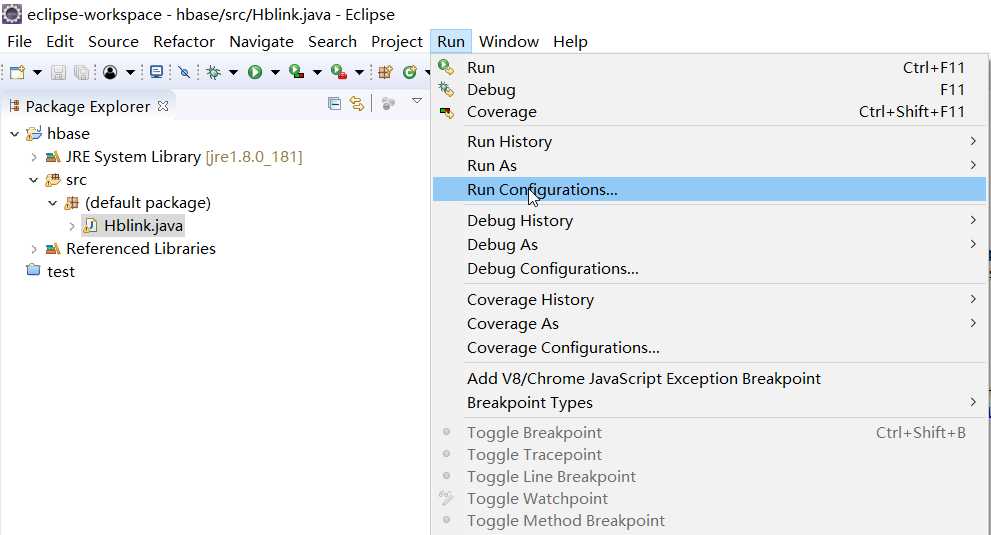Click the Save disk icon
Image resolution: width=991 pixels, height=535 pixels.
coord(58,72)
